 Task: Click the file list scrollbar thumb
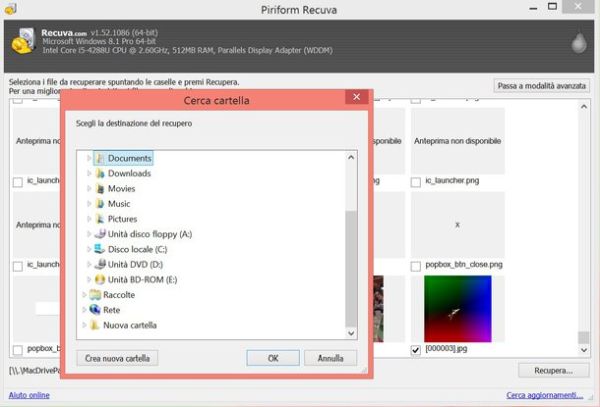[584, 337]
